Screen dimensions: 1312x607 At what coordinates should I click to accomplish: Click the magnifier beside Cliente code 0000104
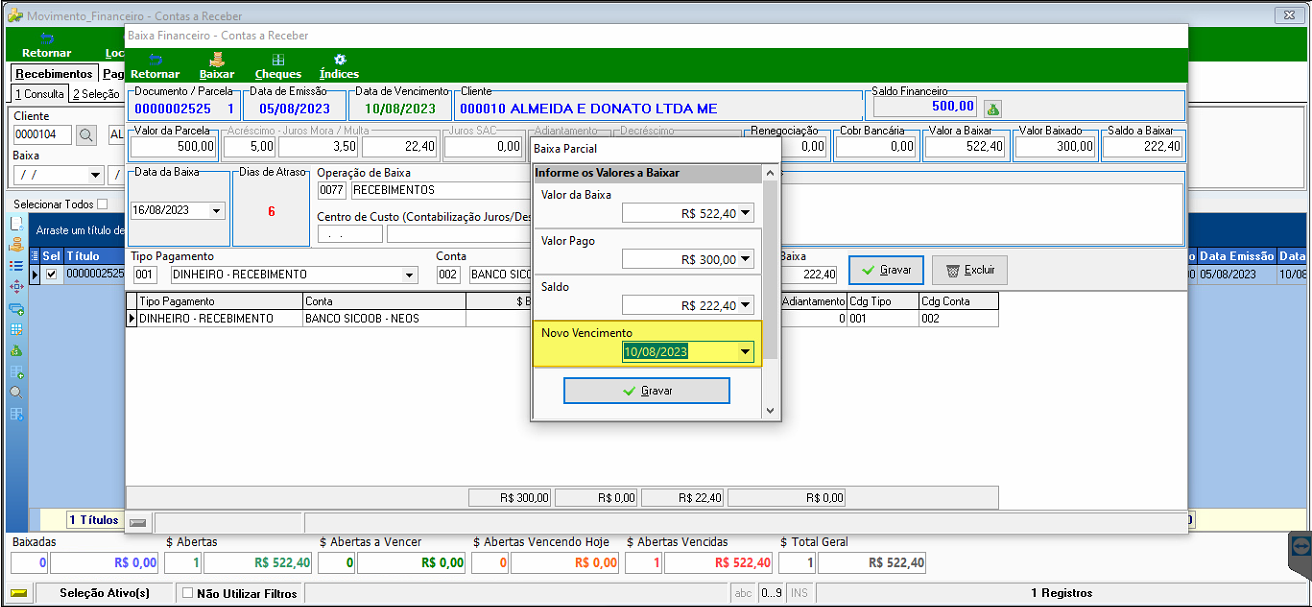pyautogui.click(x=86, y=135)
